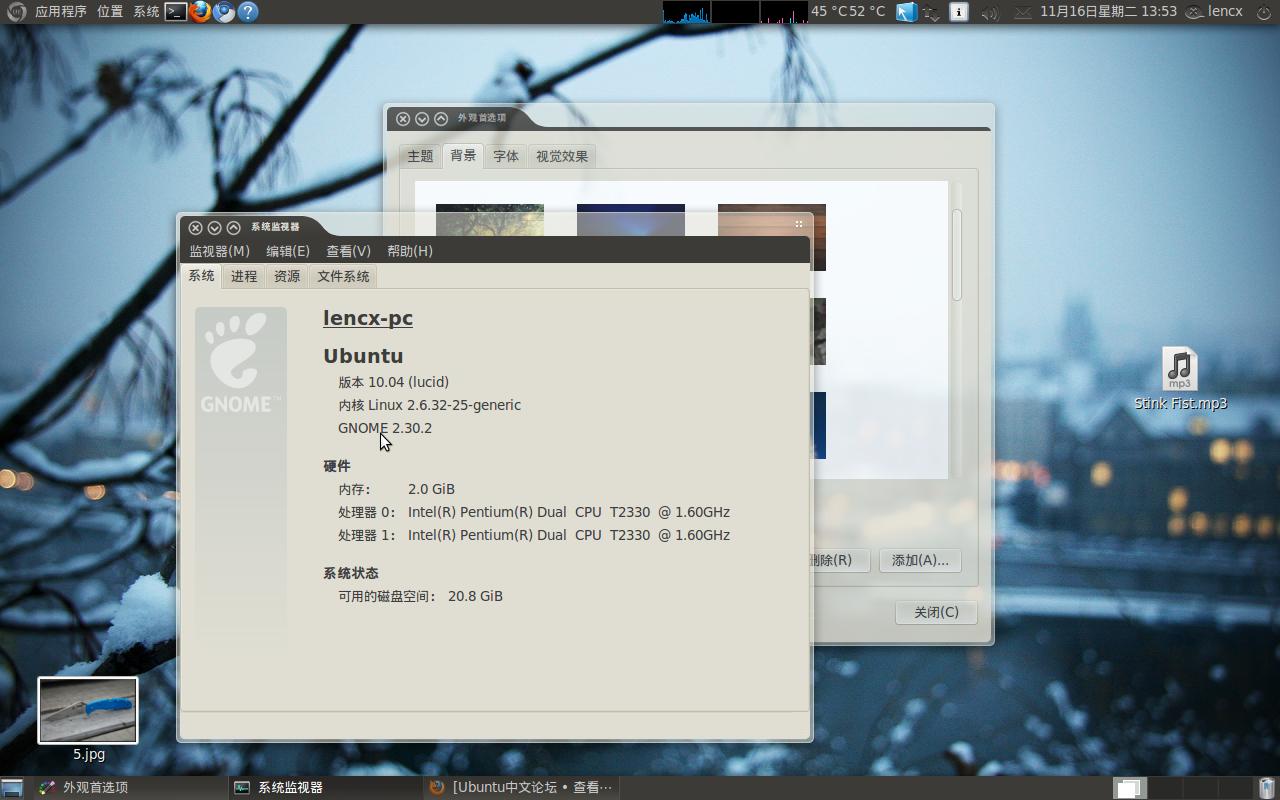Open 应用程序 applications menu

(x=61, y=12)
